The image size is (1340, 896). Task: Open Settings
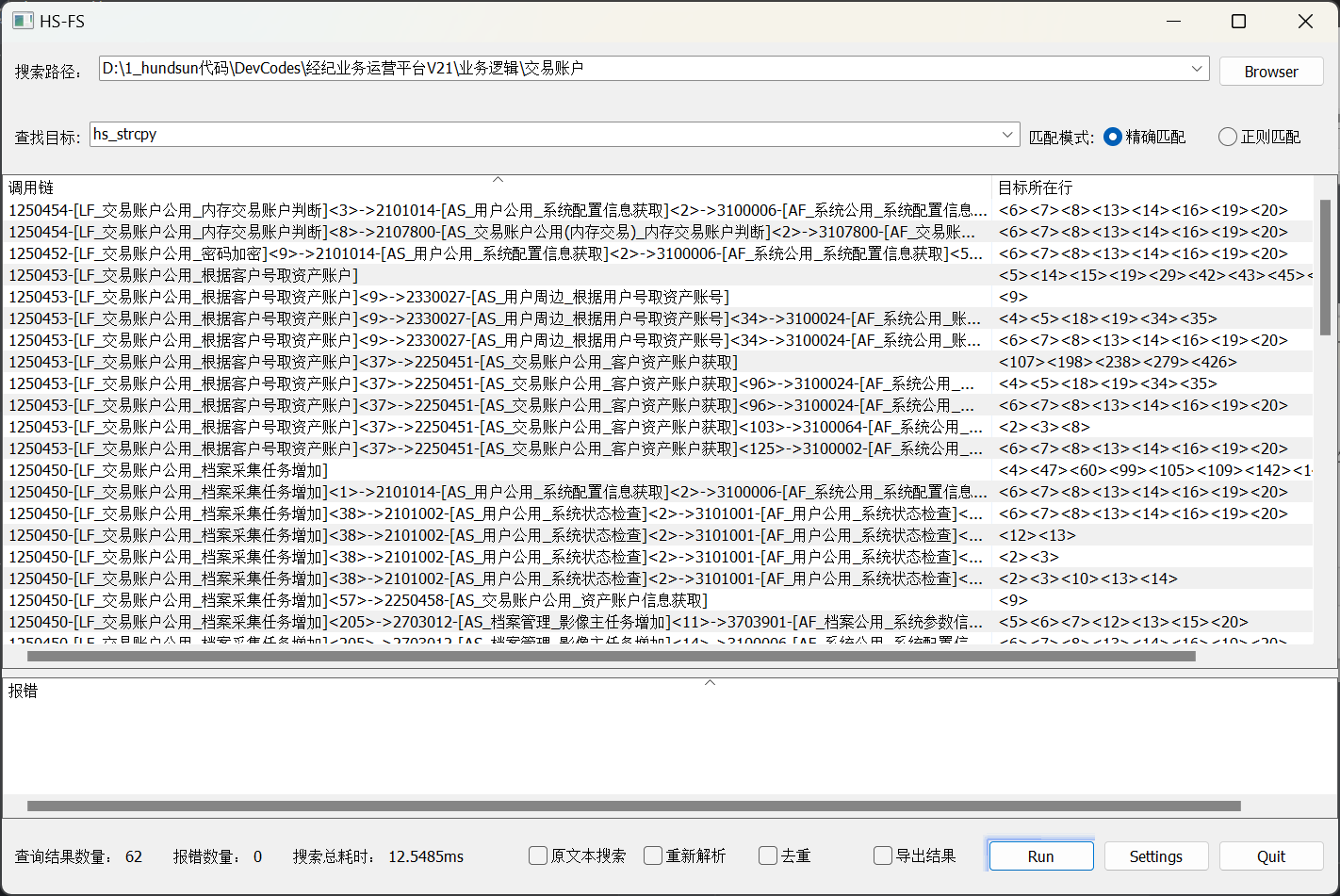coord(1155,856)
